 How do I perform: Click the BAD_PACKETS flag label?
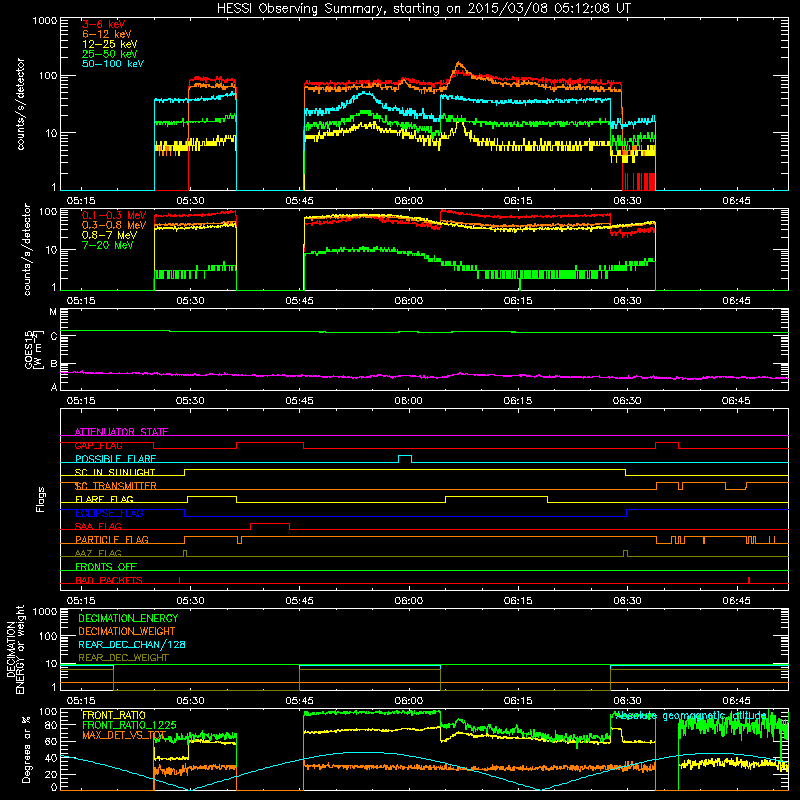point(109,580)
